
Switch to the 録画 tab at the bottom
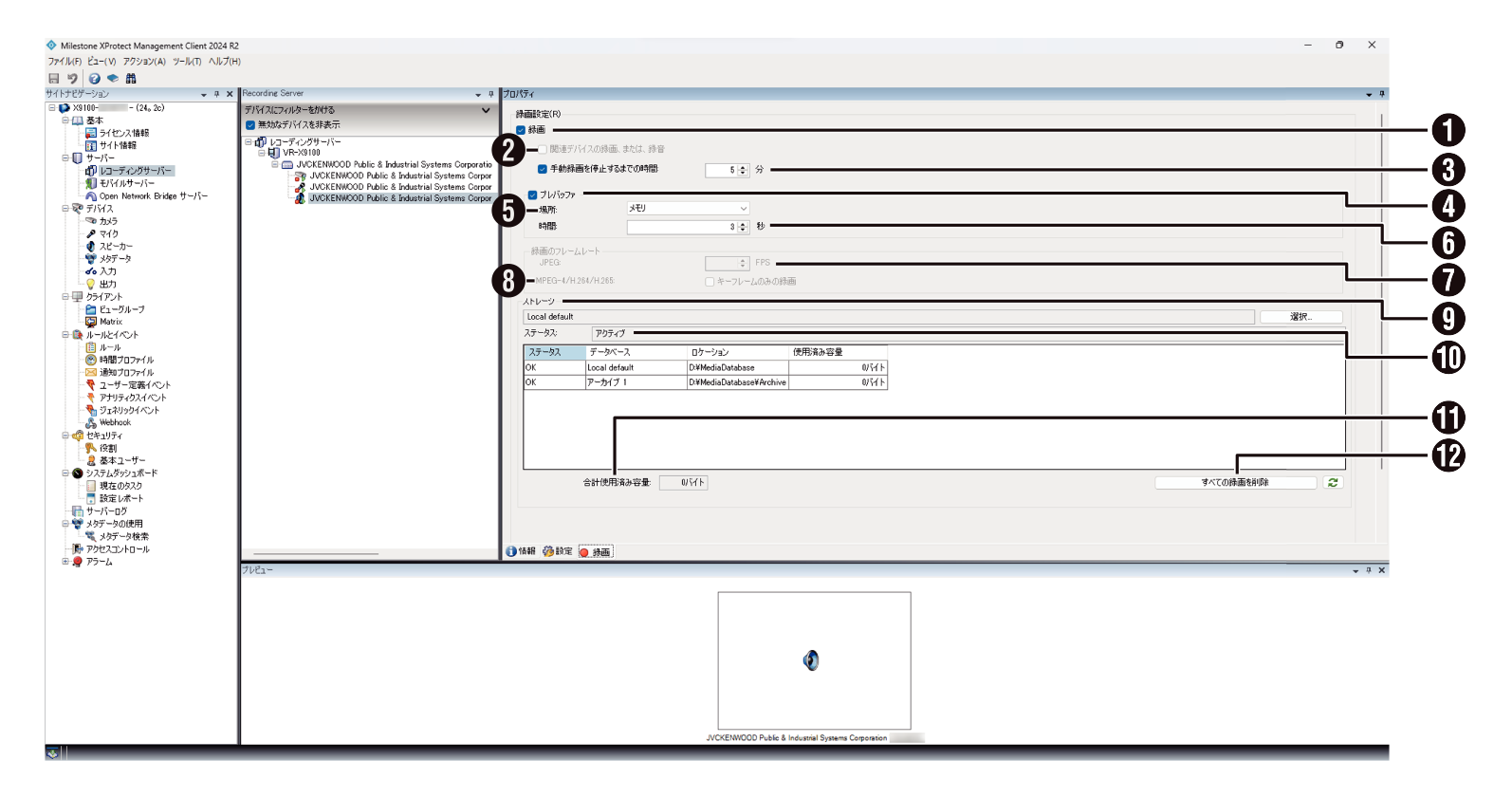[596, 551]
